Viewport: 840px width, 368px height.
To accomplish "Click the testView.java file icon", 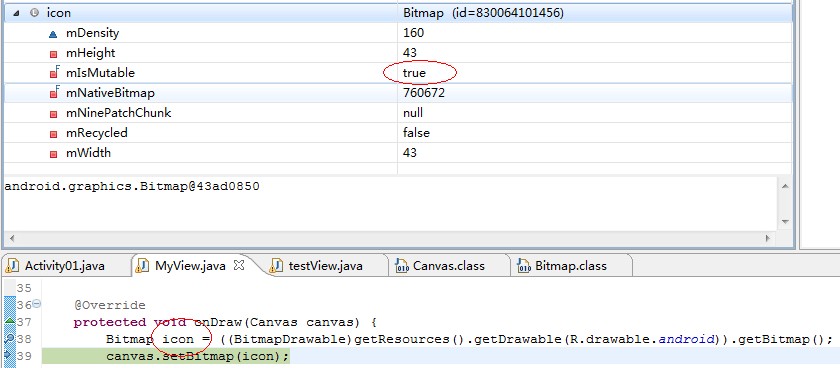I will coord(276,266).
